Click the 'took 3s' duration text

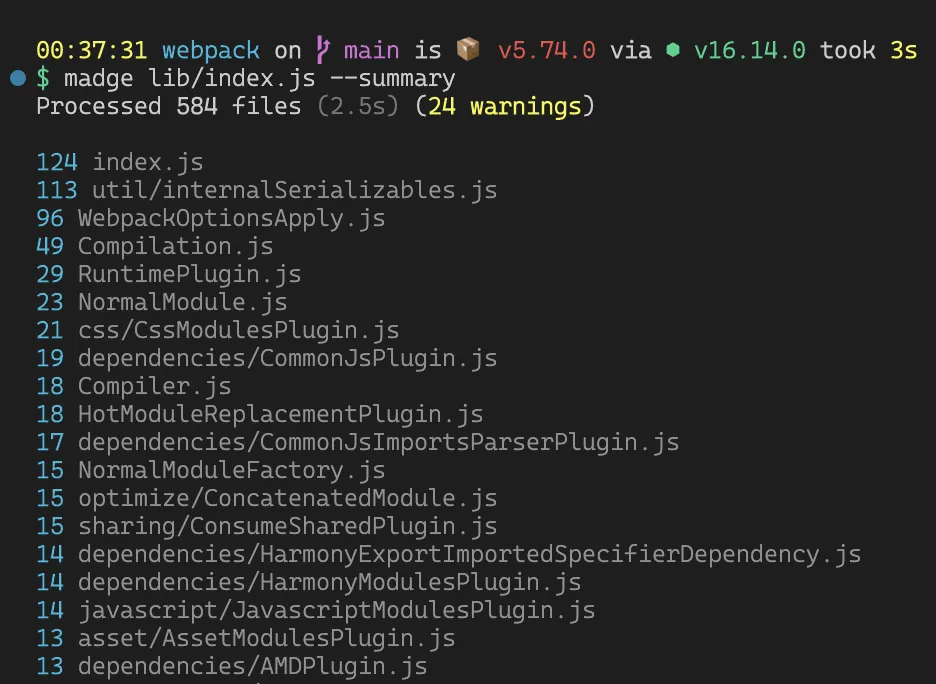pos(869,50)
